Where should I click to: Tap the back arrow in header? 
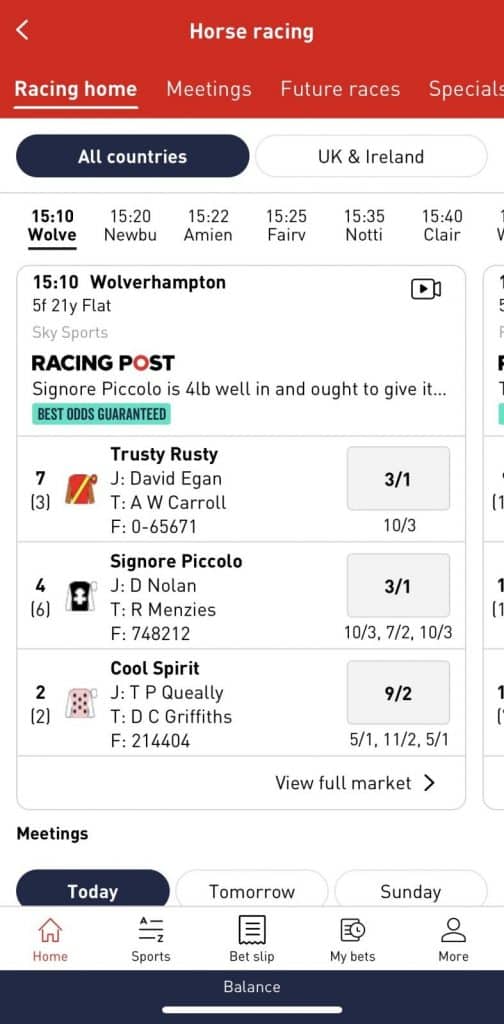(x=23, y=30)
